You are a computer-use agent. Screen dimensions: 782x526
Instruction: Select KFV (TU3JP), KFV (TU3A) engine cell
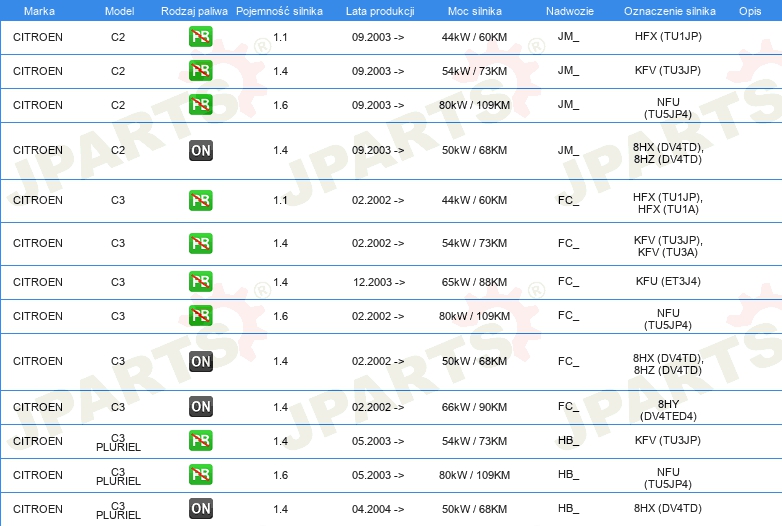668,246
